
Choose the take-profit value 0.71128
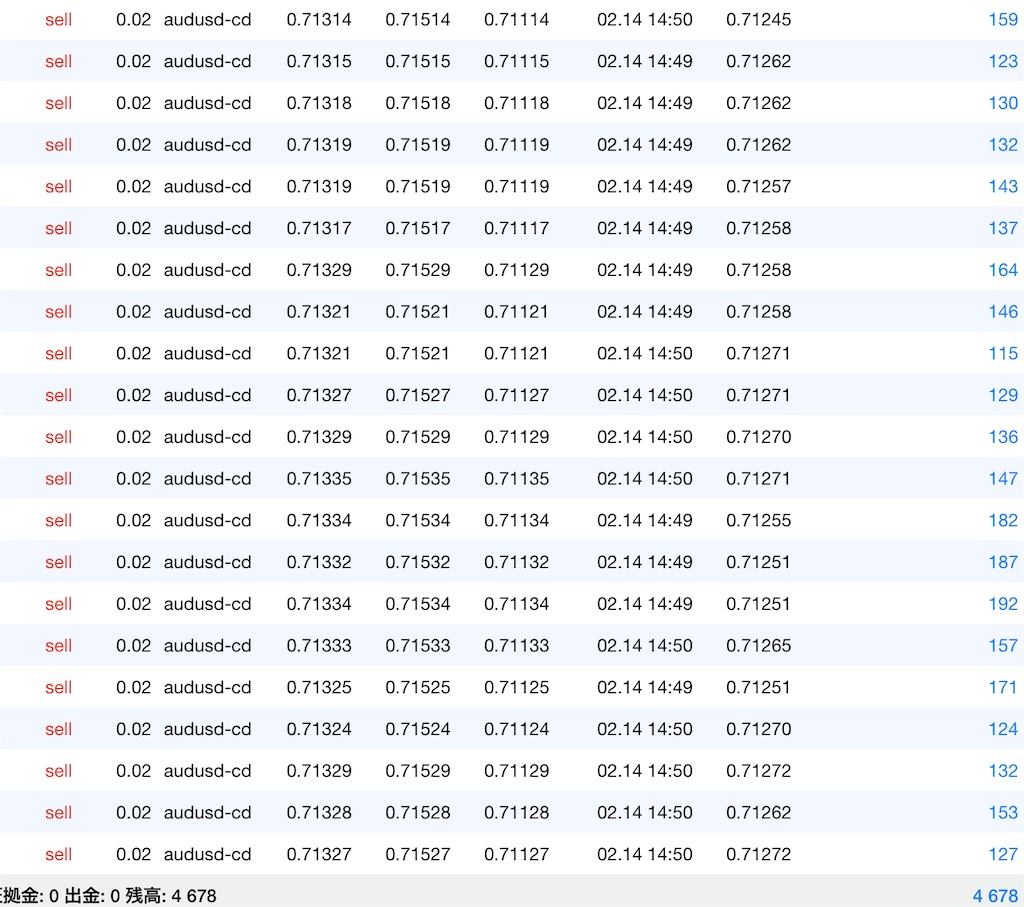point(517,814)
